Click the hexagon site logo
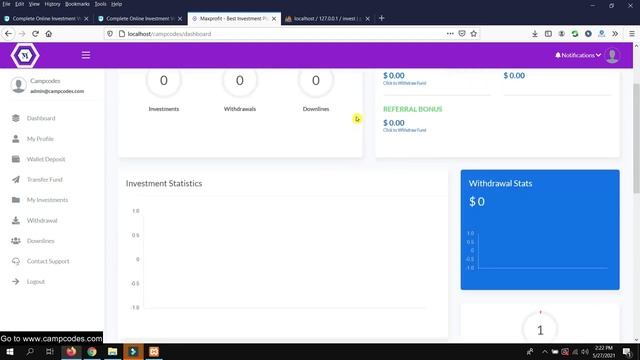The height and width of the screenshot is (360, 640). [25, 55]
